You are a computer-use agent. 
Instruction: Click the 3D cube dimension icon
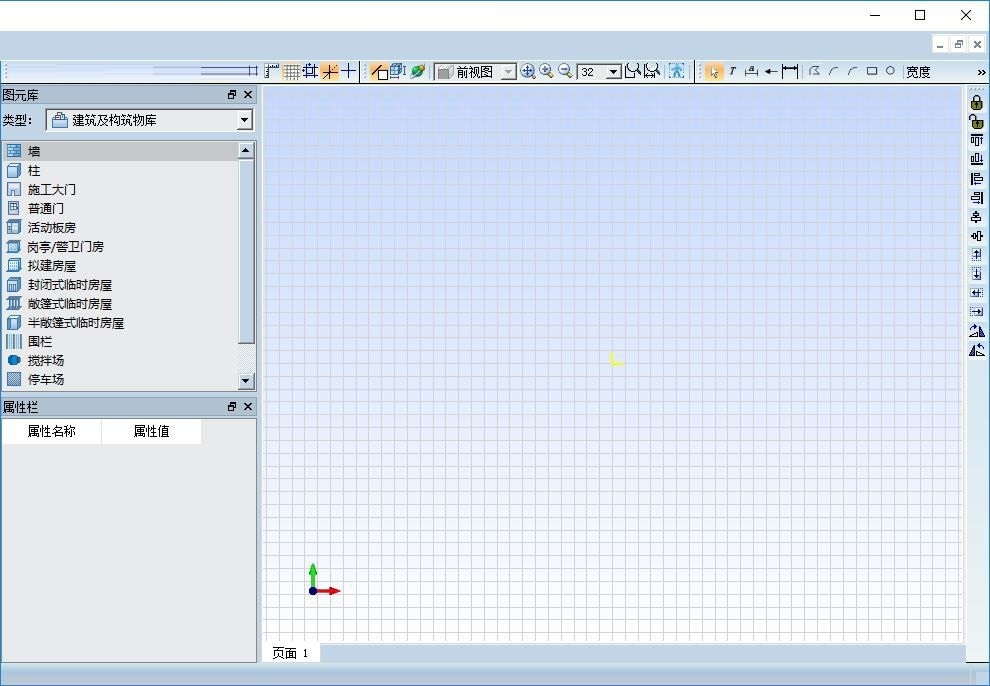(398, 71)
